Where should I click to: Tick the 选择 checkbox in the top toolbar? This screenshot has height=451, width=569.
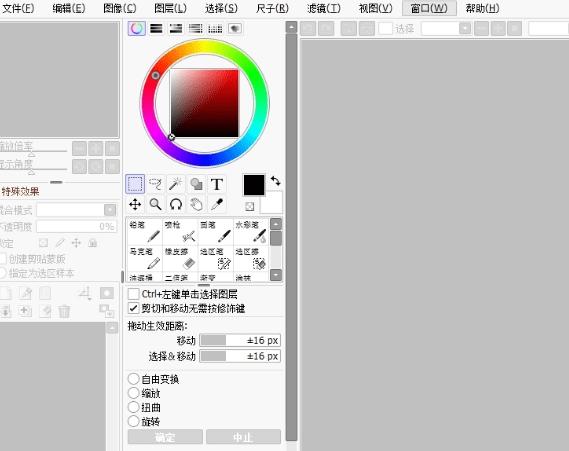385,28
